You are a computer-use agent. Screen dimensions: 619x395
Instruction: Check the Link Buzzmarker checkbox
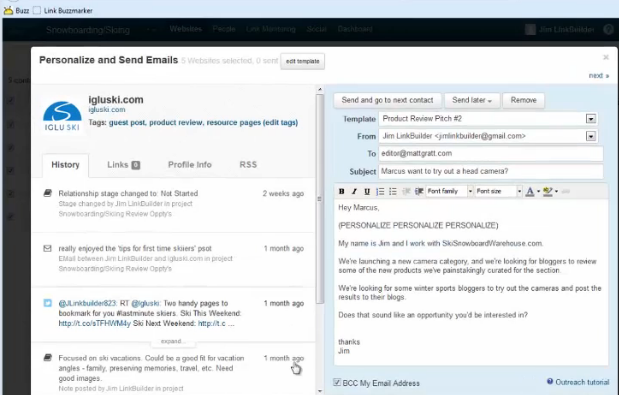coord(37,11)
